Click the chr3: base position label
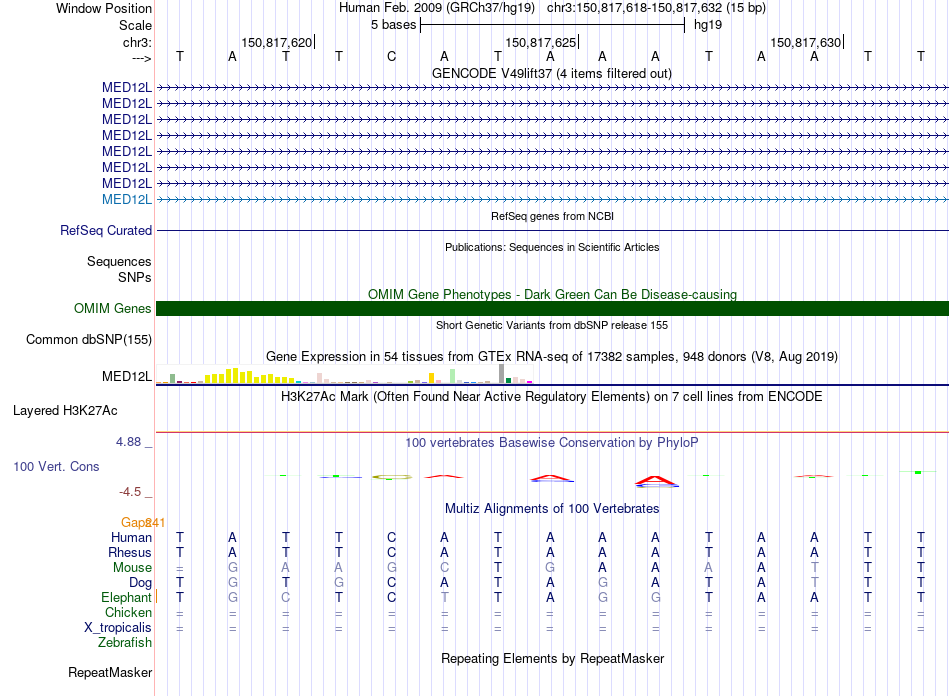The image size is (950, 696). point(137,42)
